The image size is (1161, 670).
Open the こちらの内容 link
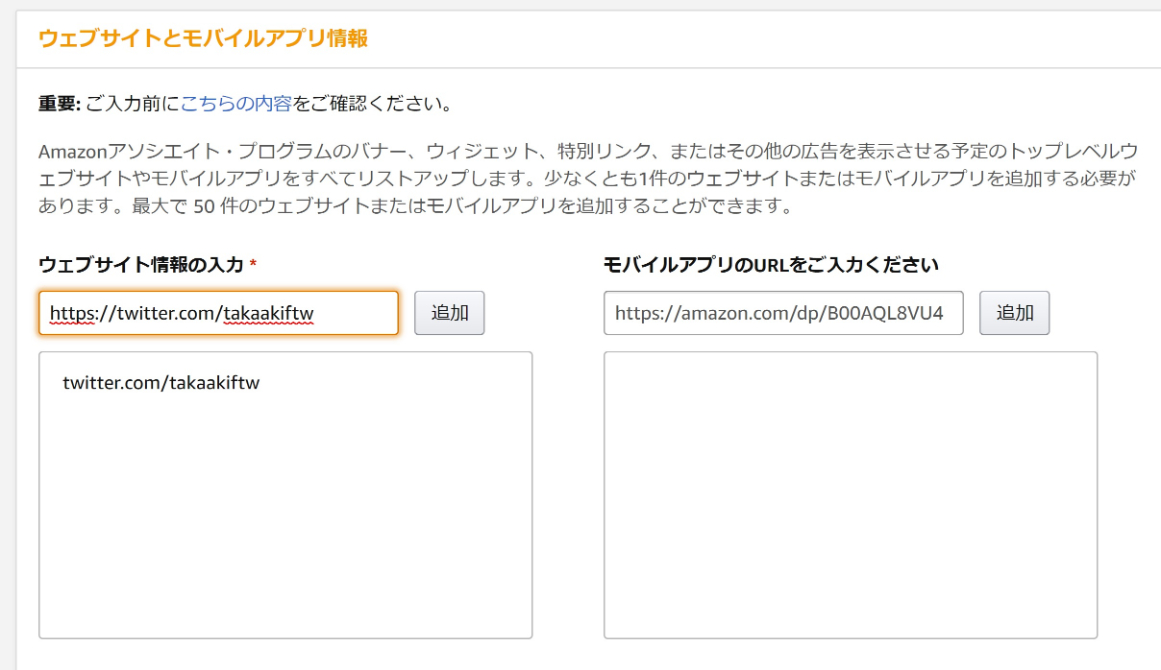coord(236,104)
